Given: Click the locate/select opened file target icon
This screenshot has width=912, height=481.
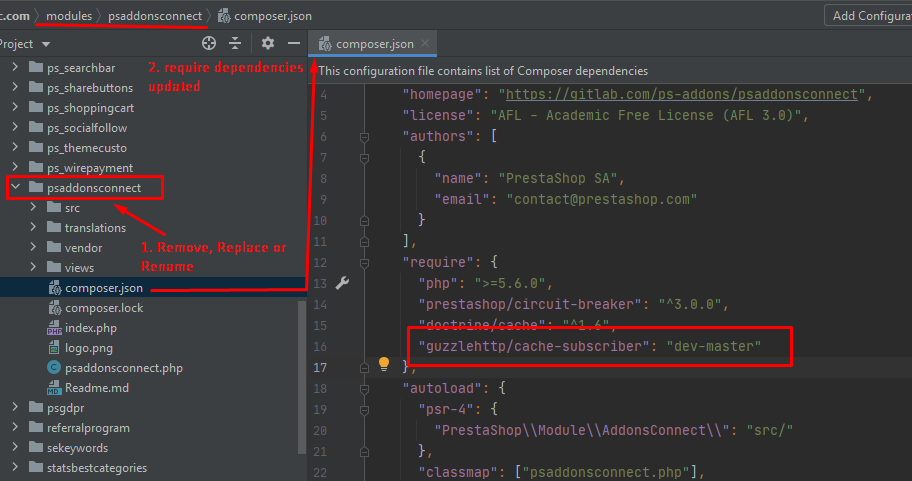Looking at the screenshot, I should [208, 44].
